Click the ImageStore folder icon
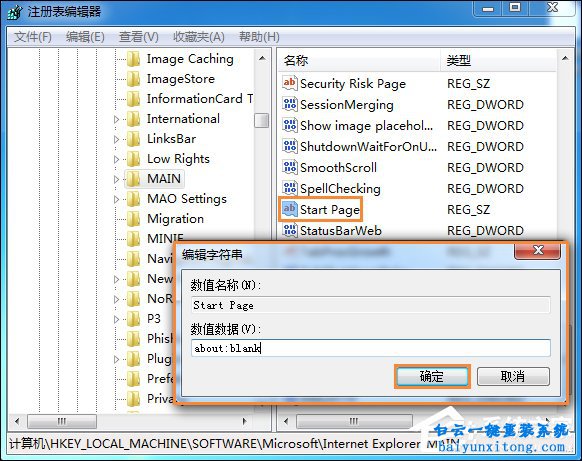The height and width of the screenshot is (461, 582). [133, 79]
